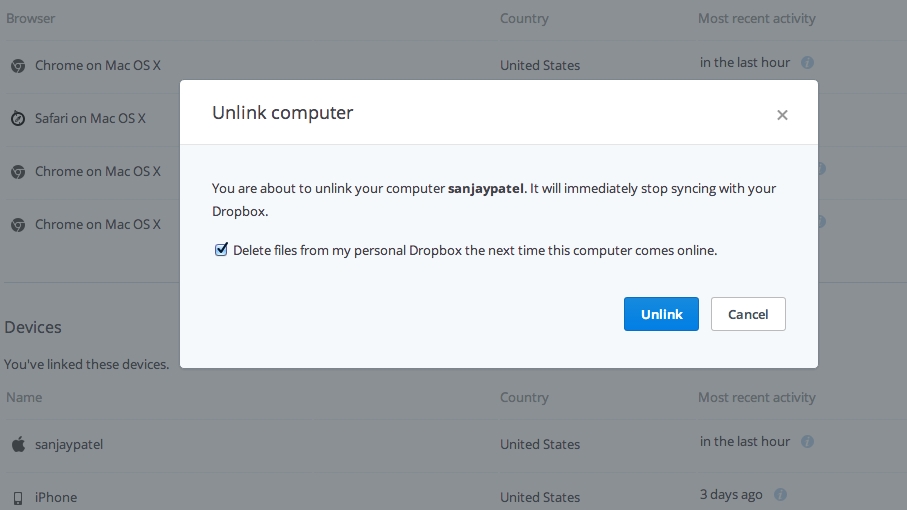This screenshot has width=907, height=510.
Task: Select the iPhone device name
Action: coord(56,497)
